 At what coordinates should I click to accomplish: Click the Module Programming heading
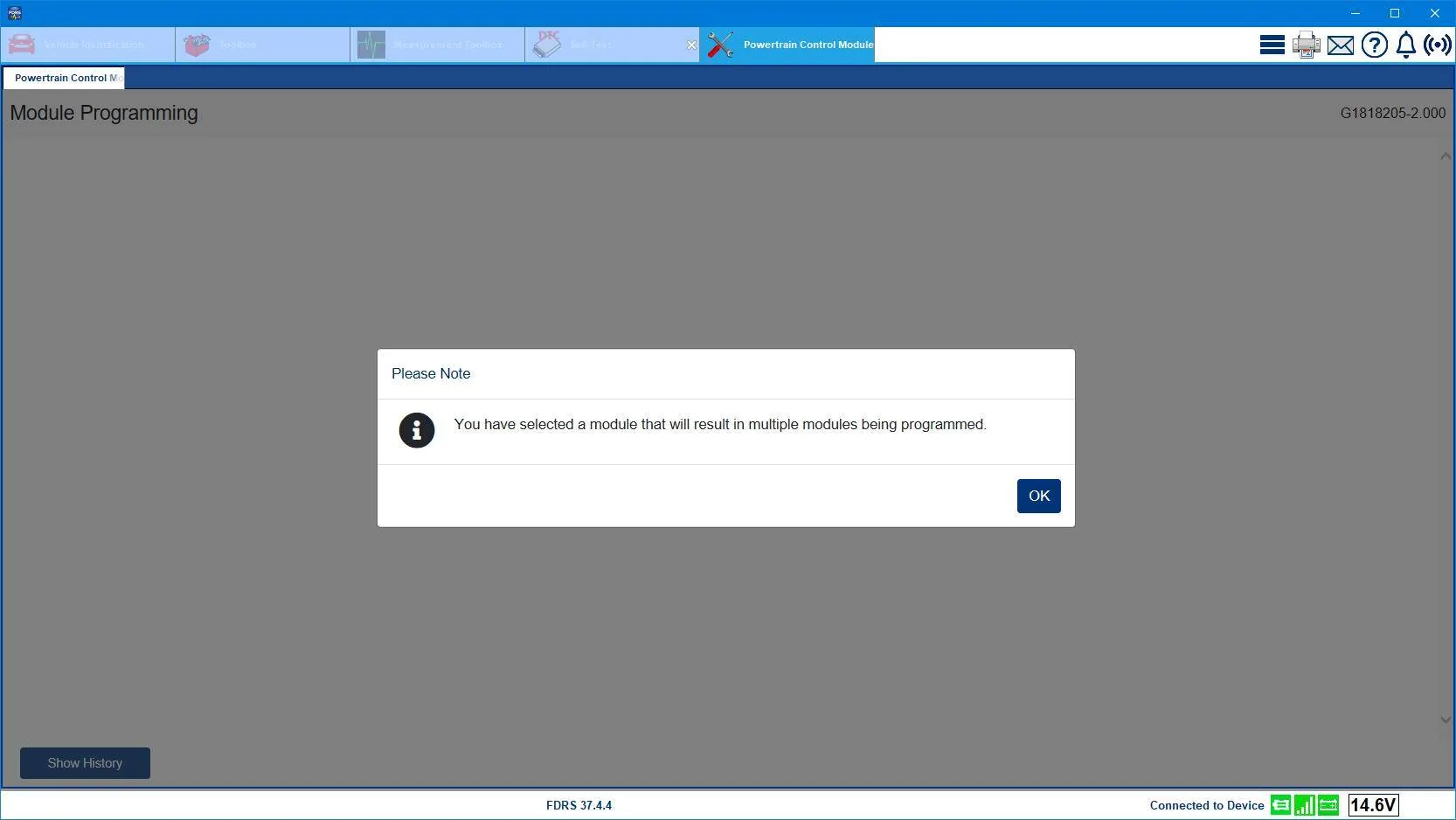pyautogui.click(x=104, y=113)
